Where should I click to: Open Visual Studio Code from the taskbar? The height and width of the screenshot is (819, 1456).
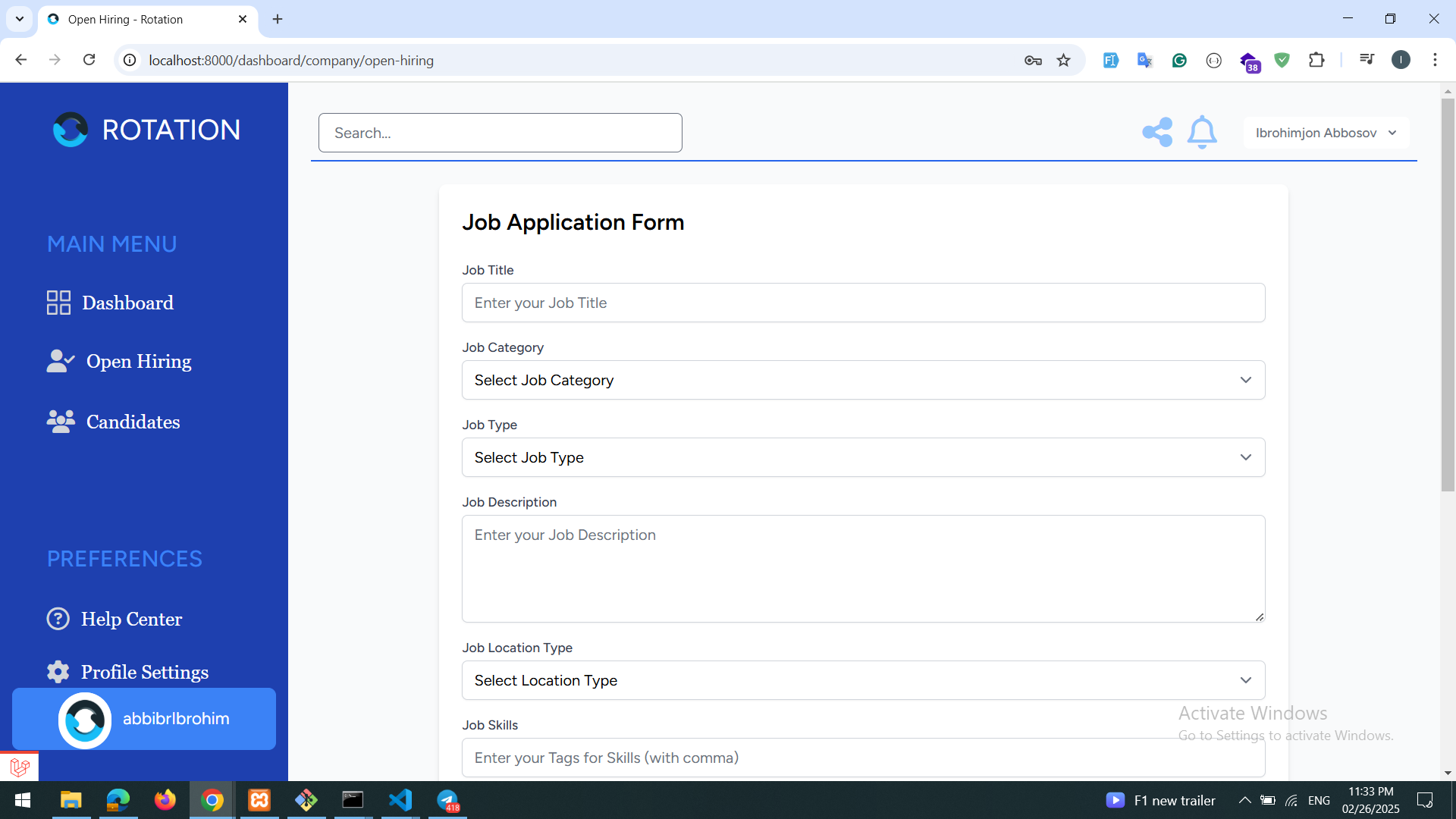click(x=400, y=800)
